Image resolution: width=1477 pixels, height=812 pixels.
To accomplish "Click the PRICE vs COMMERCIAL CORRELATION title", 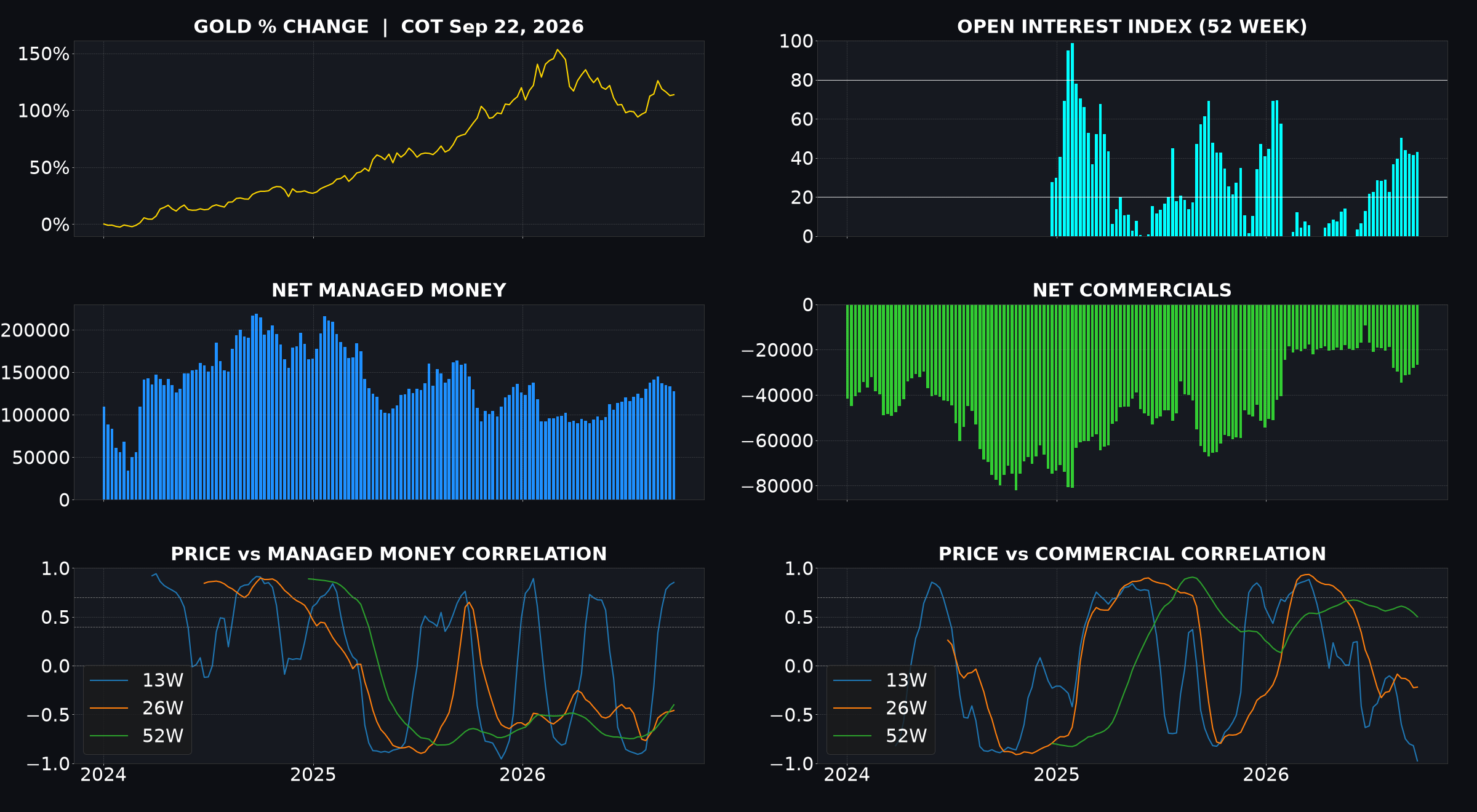I will [1132, 554].
